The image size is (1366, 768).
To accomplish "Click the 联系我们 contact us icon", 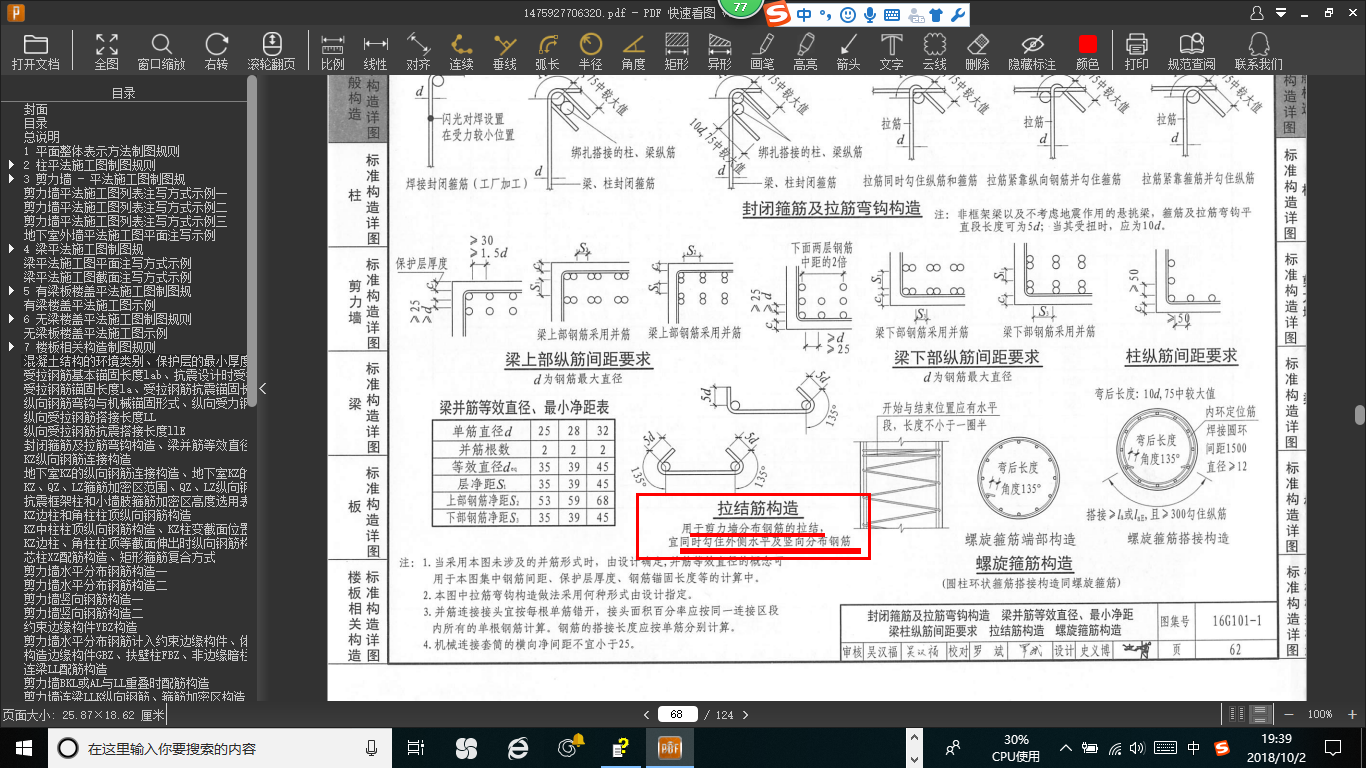I will (x=1259, y=51).
